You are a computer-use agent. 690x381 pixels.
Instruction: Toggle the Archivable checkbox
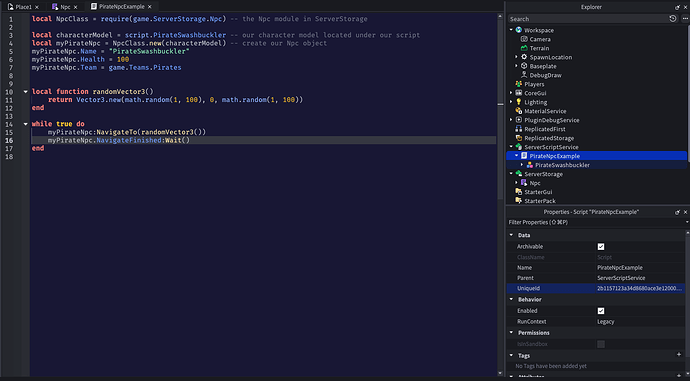601,247
